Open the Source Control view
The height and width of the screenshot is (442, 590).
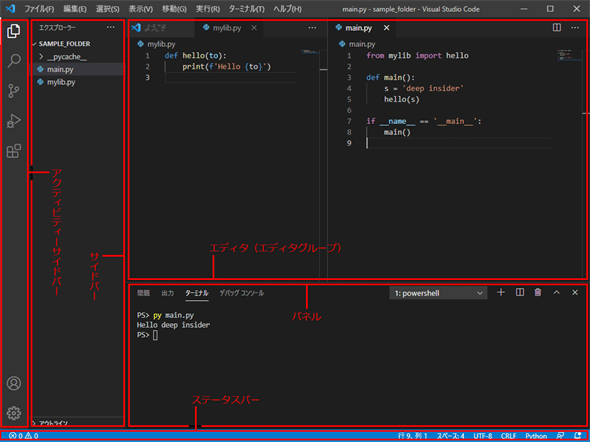(14, 91)
